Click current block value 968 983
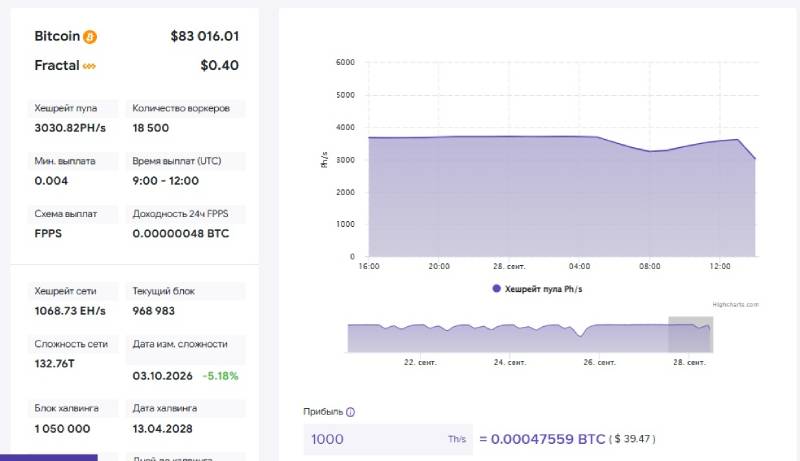800x461 pixels. click(x=154, y=311)
